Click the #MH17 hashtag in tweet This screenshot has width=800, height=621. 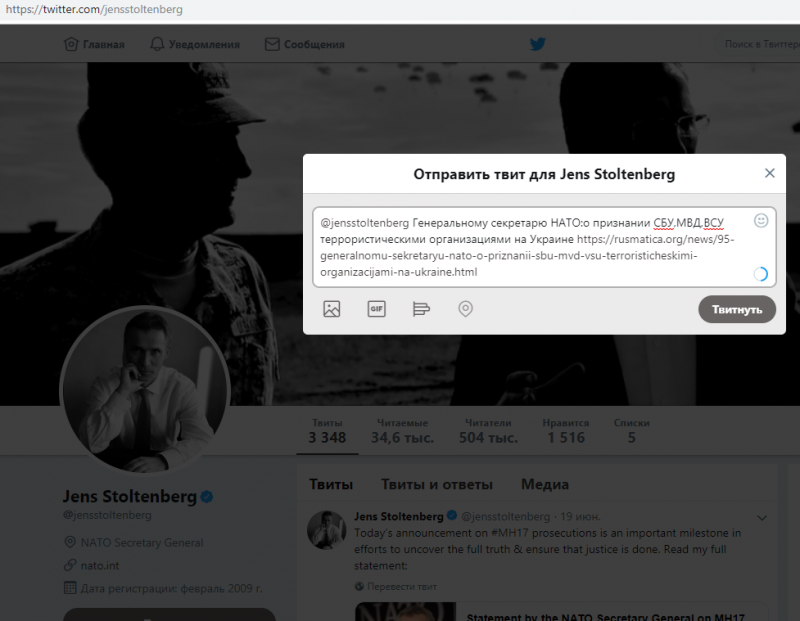pos(510,533)
